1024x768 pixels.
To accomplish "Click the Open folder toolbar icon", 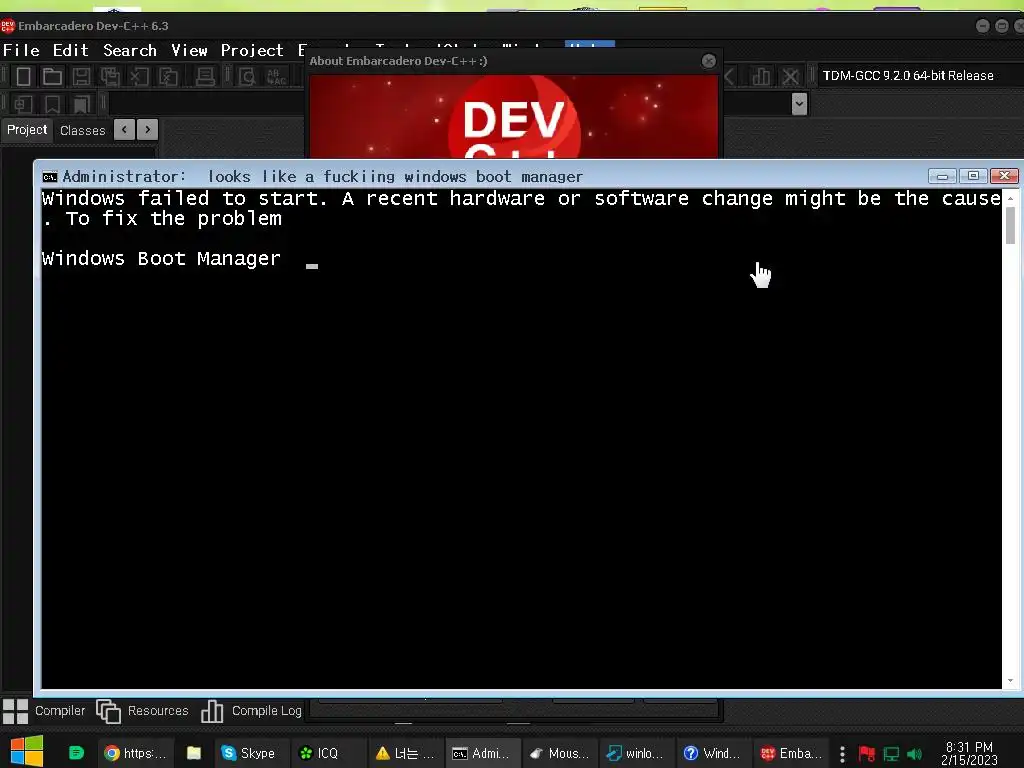I will 52,76.
